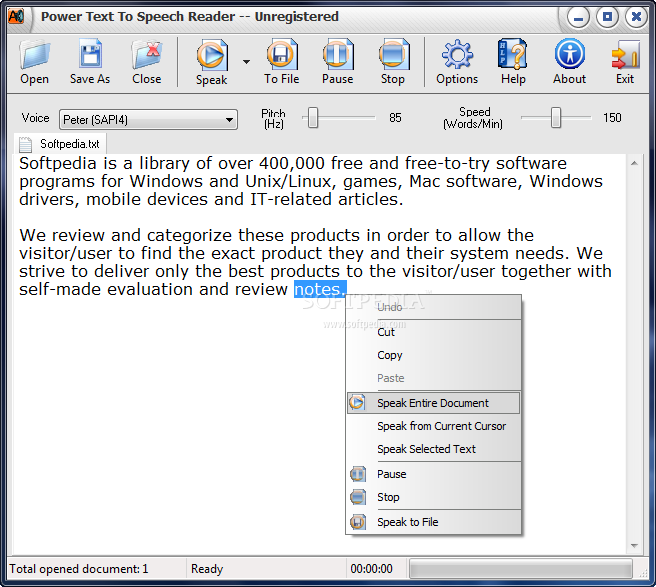Choose Paste in the context menu
This screenshot has width=656, height=587.
pos(433,378)
